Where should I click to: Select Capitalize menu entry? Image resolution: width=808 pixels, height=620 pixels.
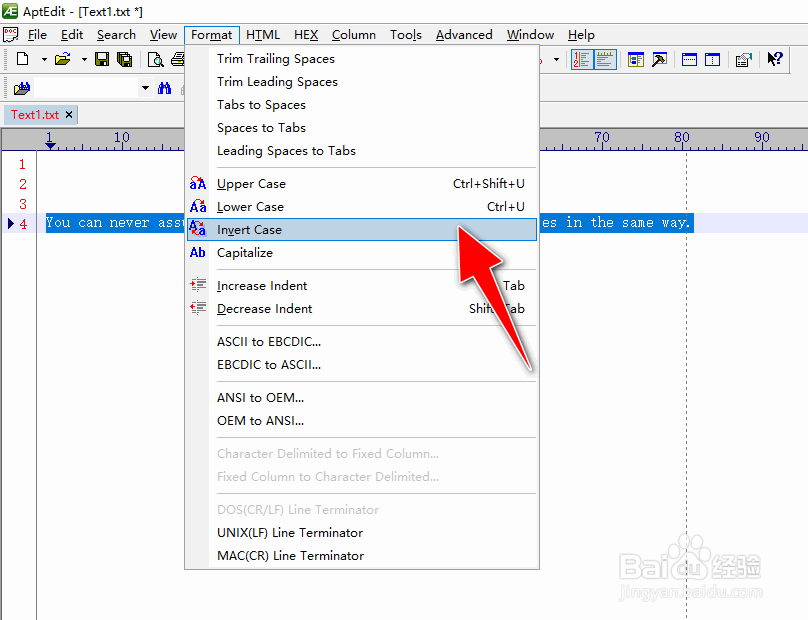(362, 253)
